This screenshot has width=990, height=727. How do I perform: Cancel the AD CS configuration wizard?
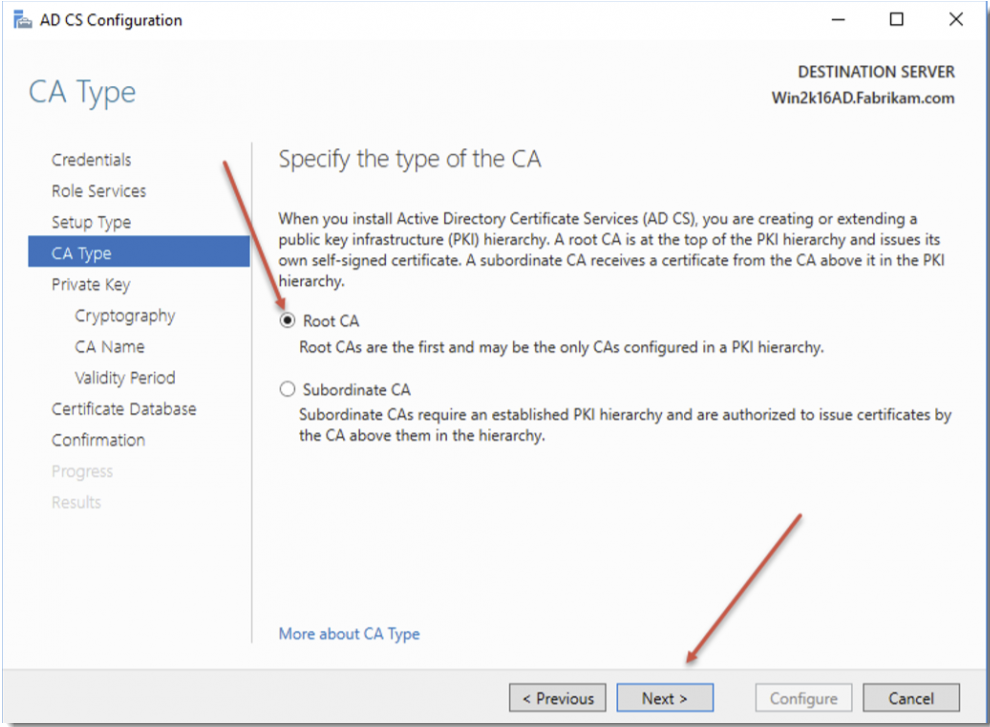(911, 698)
